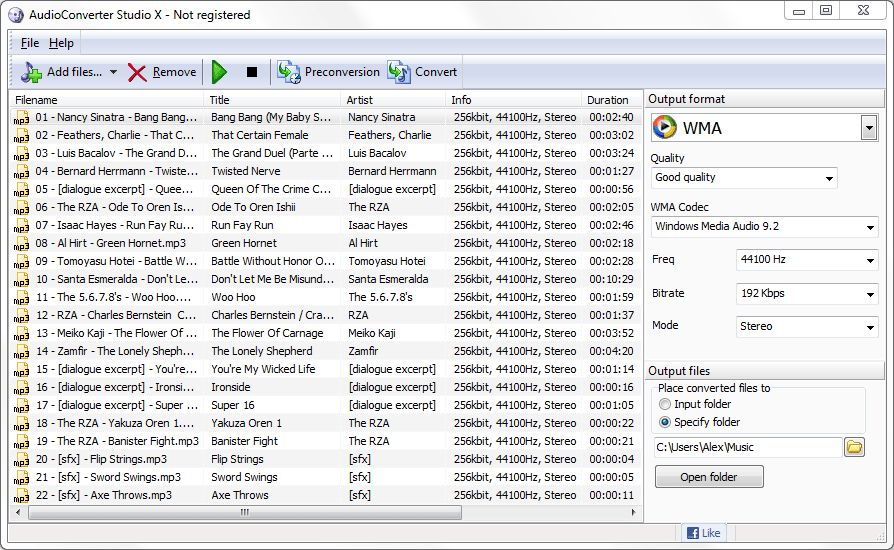
Task: Open the File menu
Action: click(29, 43)
